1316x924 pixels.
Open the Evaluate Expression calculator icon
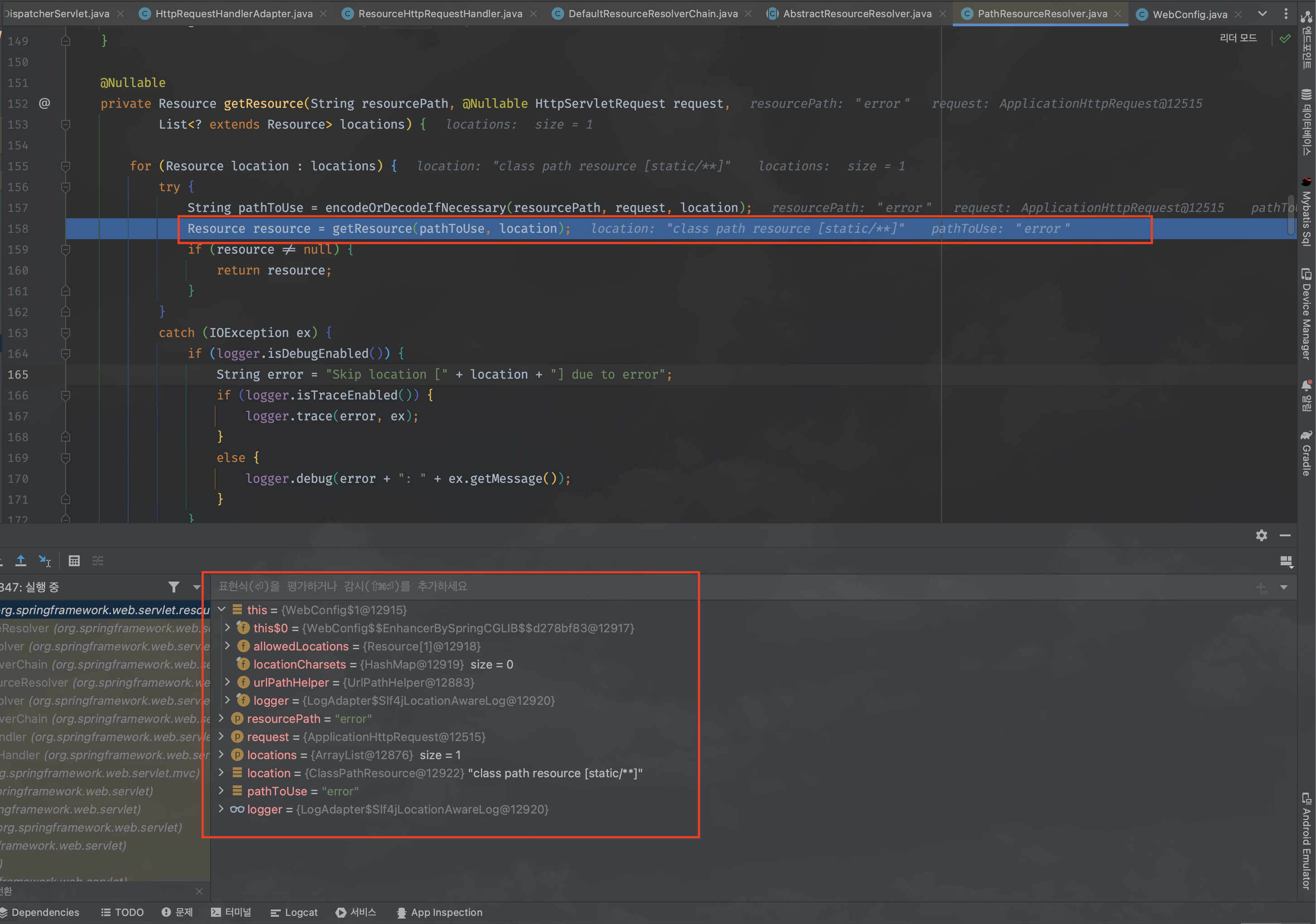(74, 561)
